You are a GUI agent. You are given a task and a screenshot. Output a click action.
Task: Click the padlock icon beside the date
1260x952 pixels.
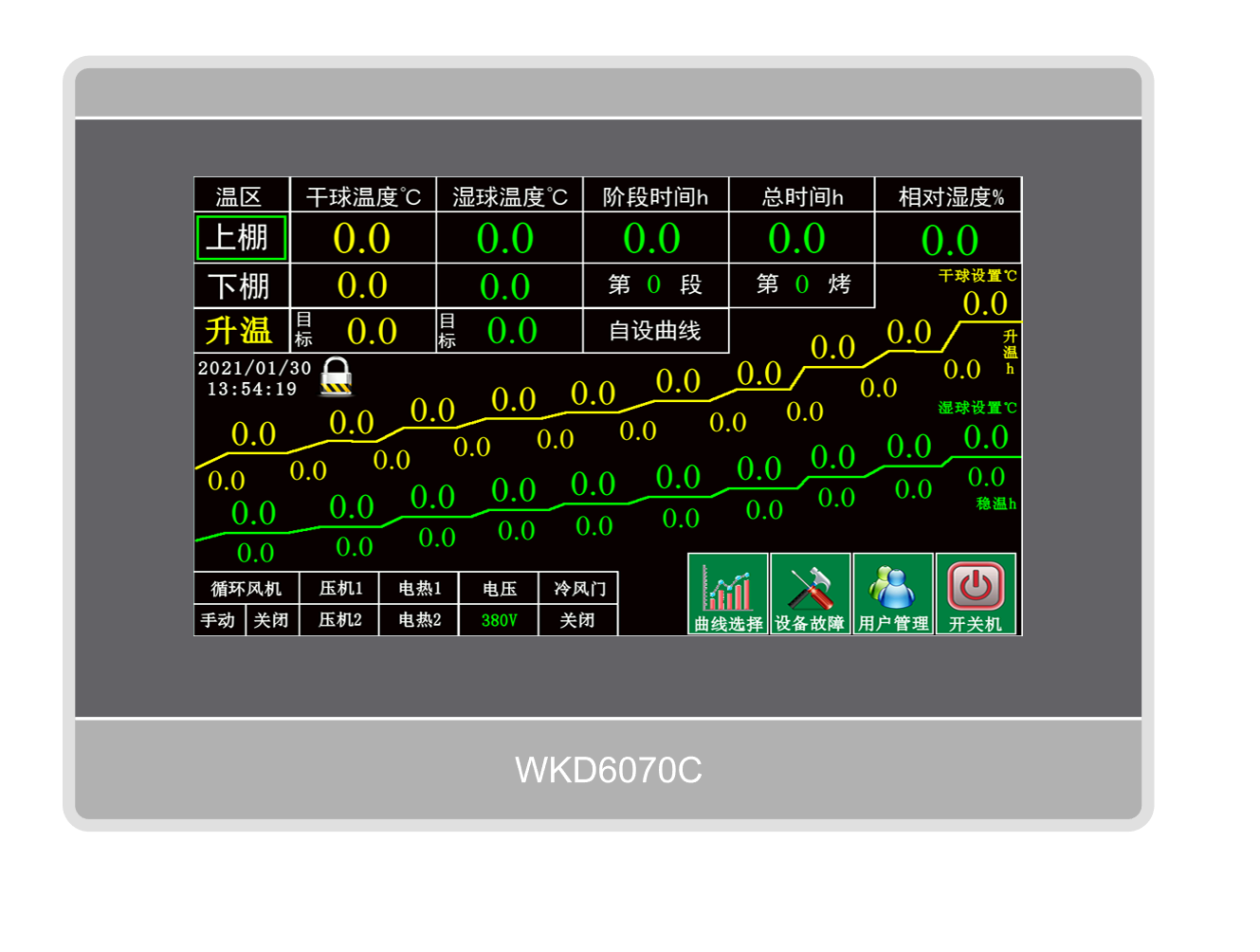tap(336, 376)
